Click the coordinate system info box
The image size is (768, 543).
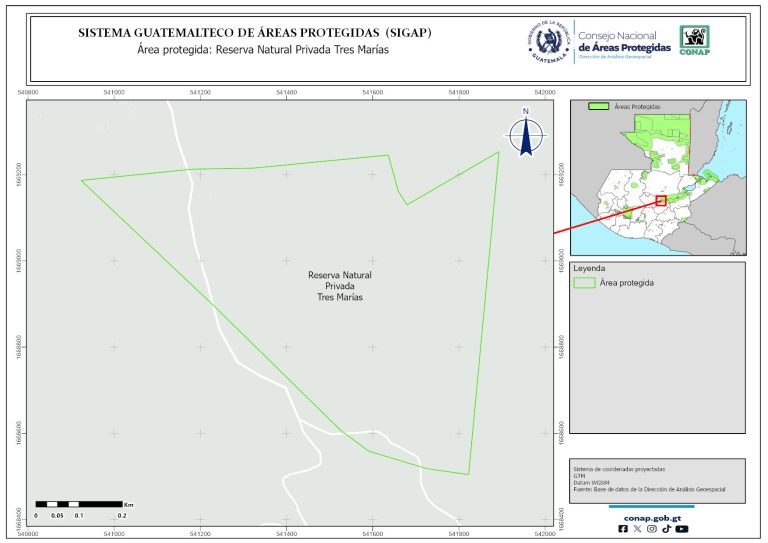click(x=657, y=479)
